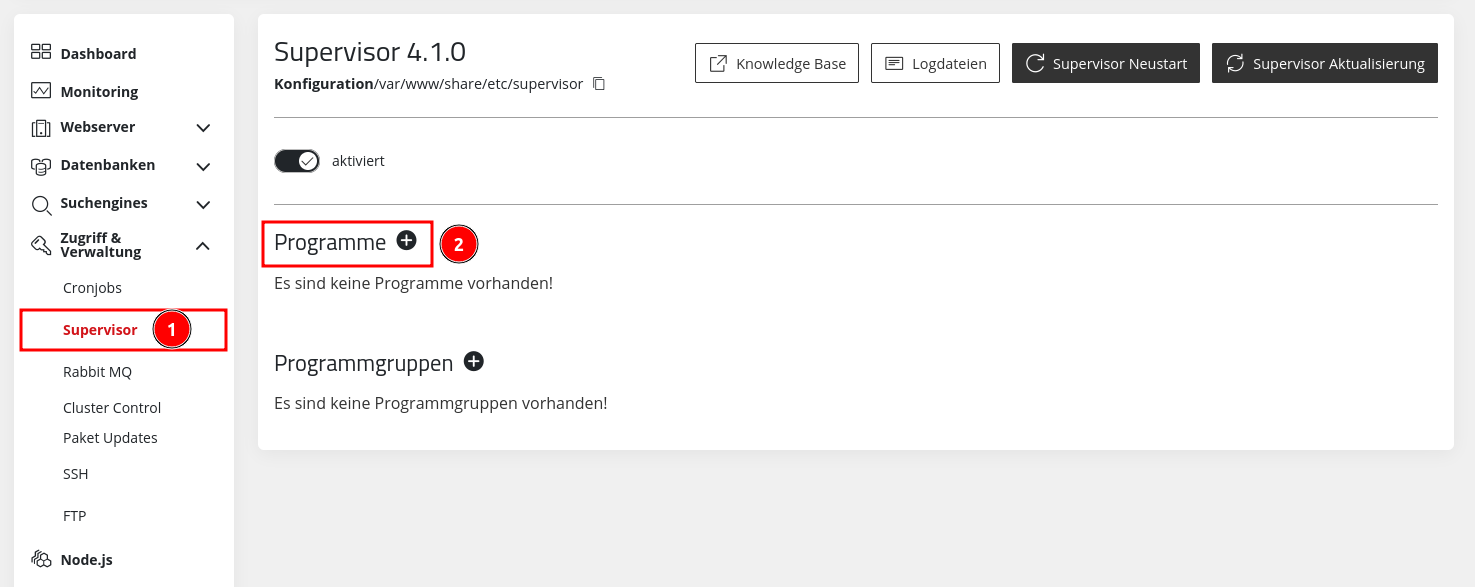Expand the Suchengines menu chevron

click(203, 205)
